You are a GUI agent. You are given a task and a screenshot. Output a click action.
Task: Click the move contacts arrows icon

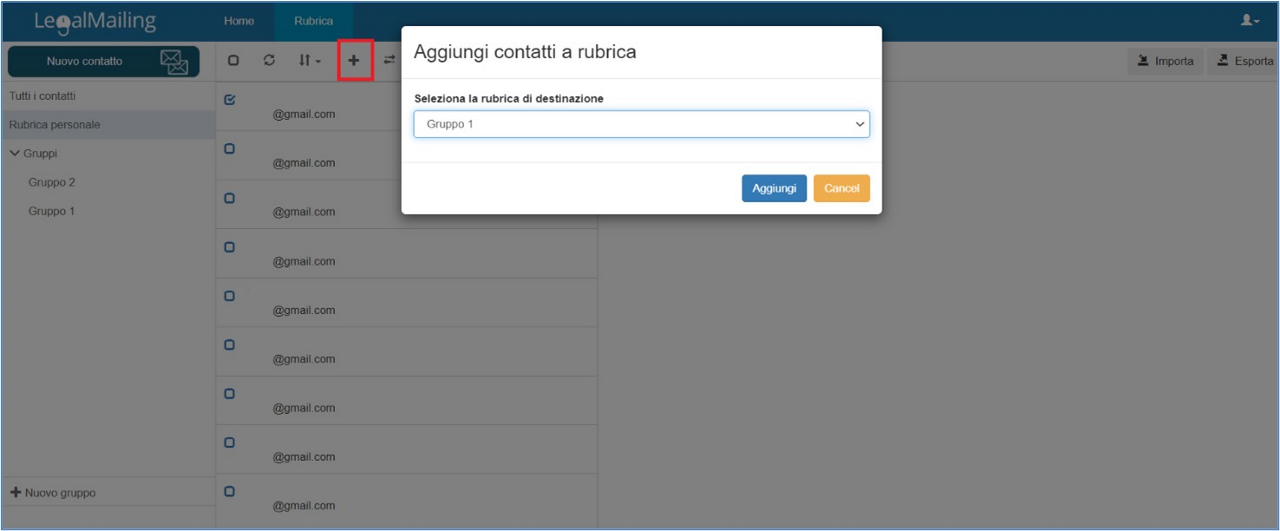390,61
